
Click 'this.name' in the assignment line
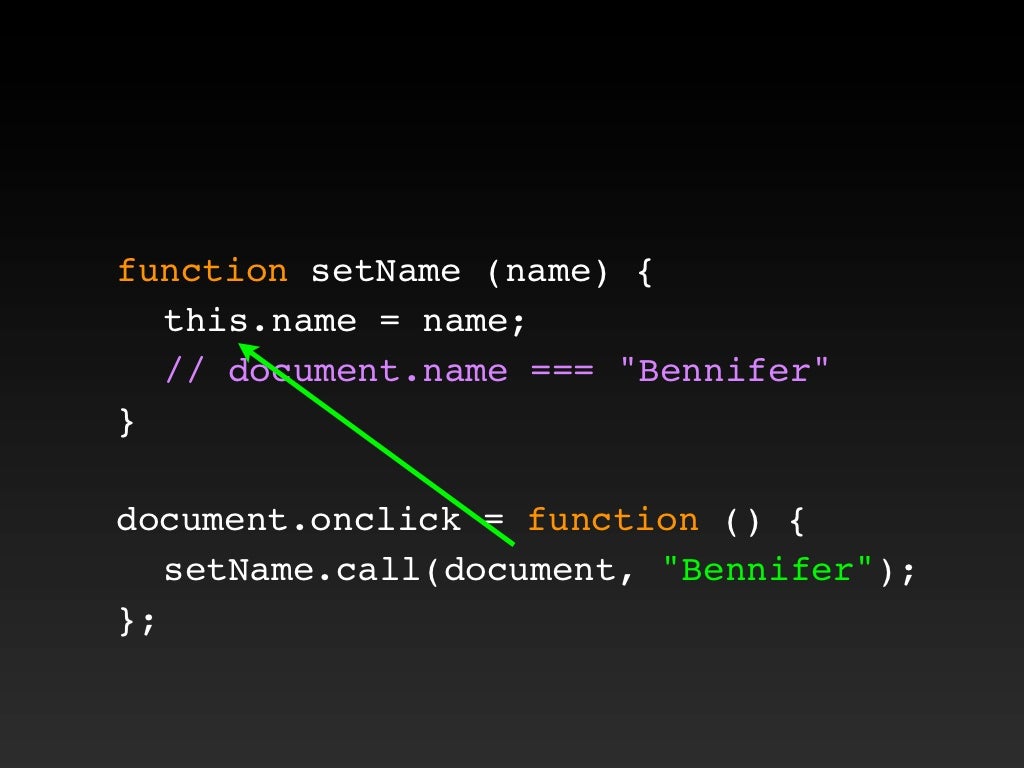click(260, 321)
